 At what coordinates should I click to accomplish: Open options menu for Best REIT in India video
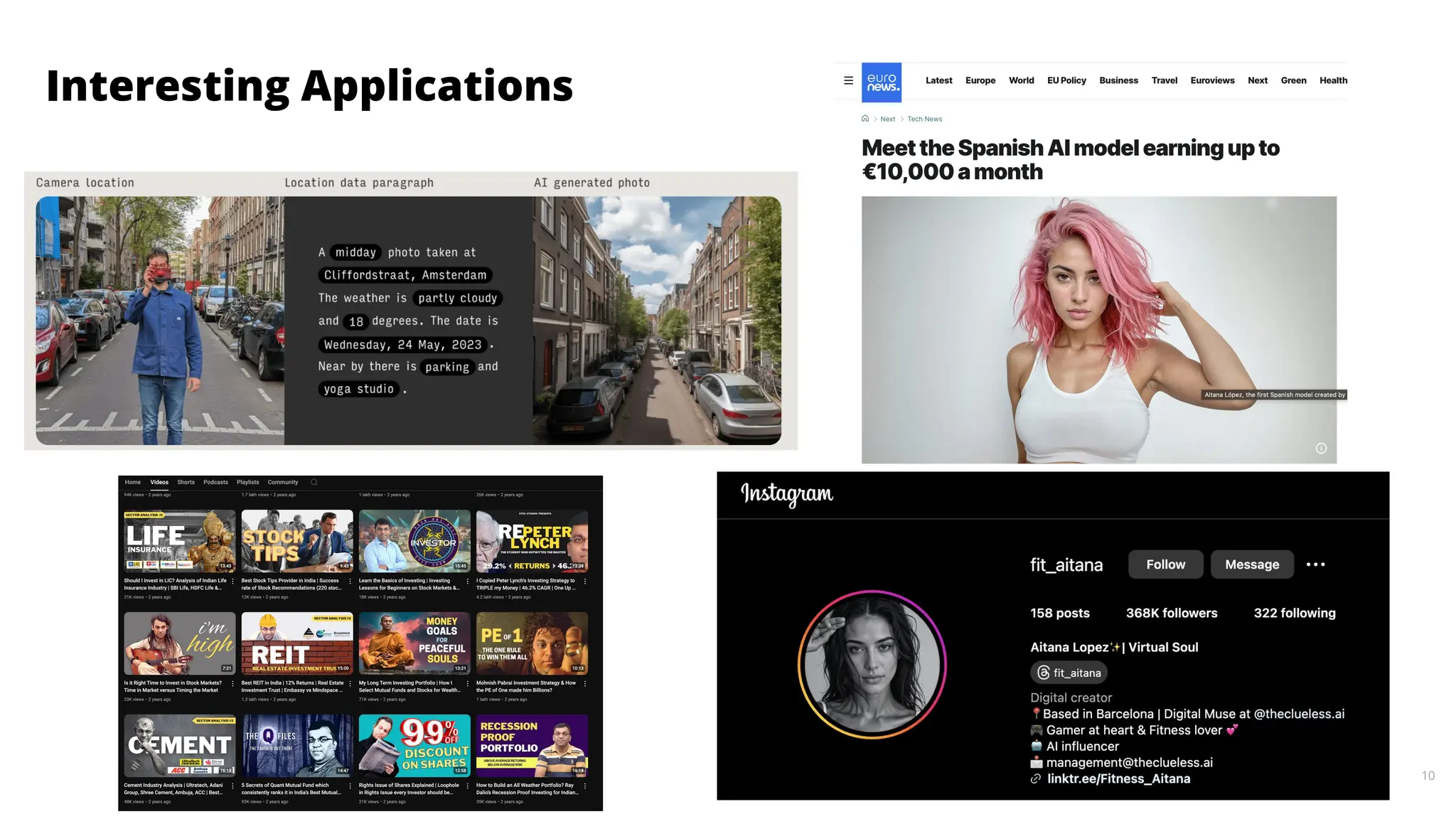click(350, 684)
